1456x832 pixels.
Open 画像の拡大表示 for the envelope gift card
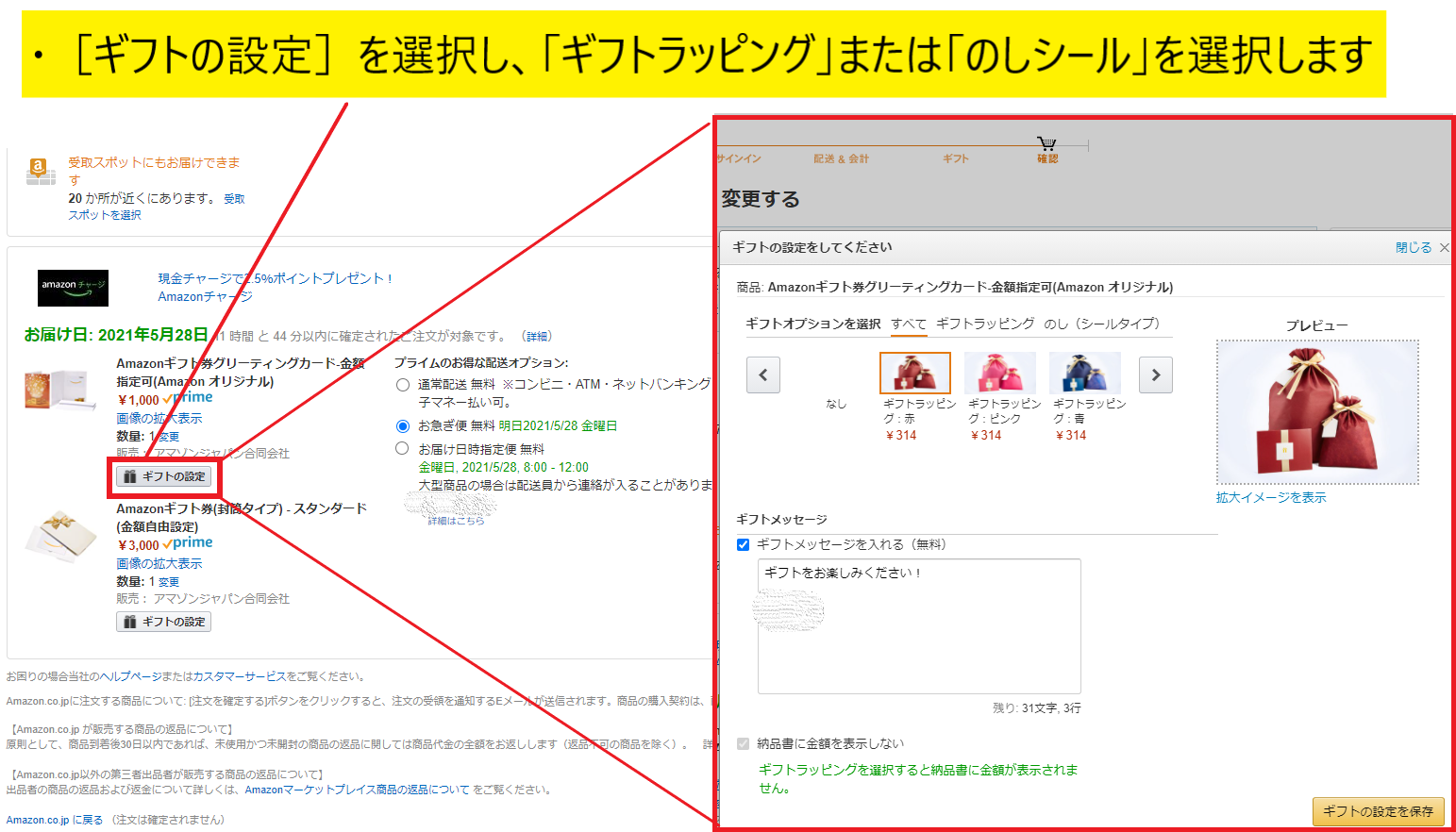[x=159, y=563]
